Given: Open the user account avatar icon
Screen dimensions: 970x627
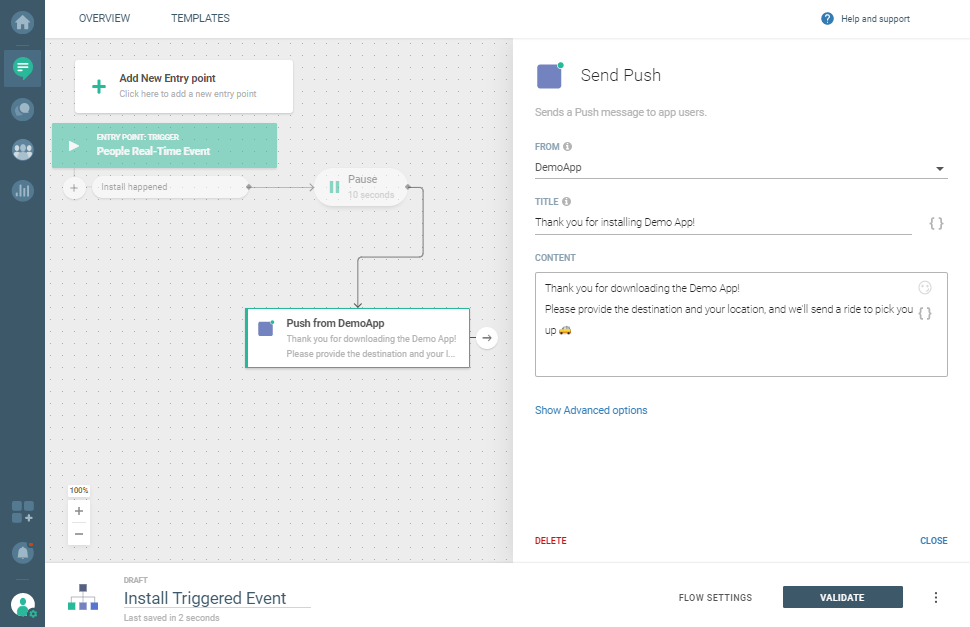Looking at the screenshot, I should 22,605.
